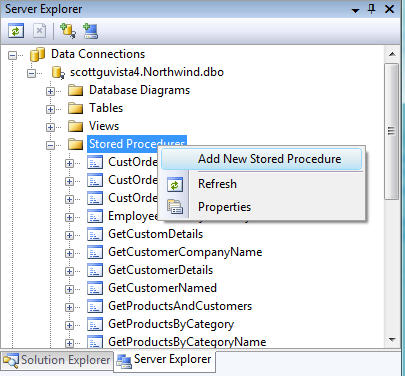Expand the GetCustomDetails procedure node
The width and height of the screenshot is (405, 376).
pyautogui.click(x=69, y=235)
